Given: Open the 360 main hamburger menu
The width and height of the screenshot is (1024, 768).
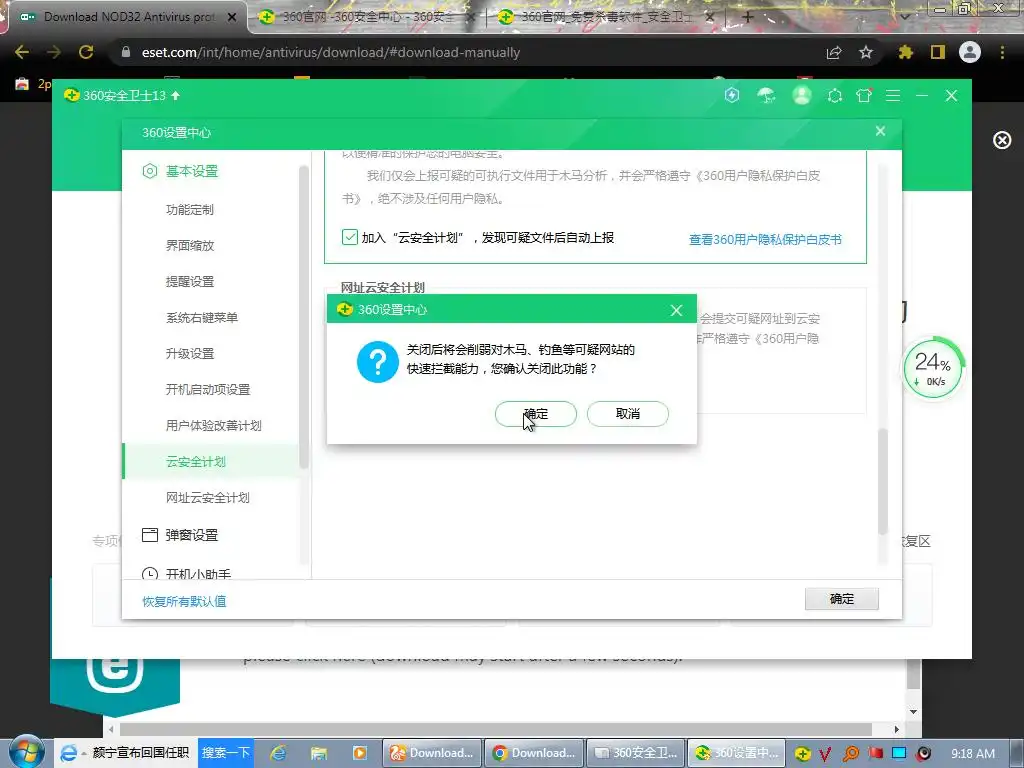Looking at the screenshot, I should (893, 96).
